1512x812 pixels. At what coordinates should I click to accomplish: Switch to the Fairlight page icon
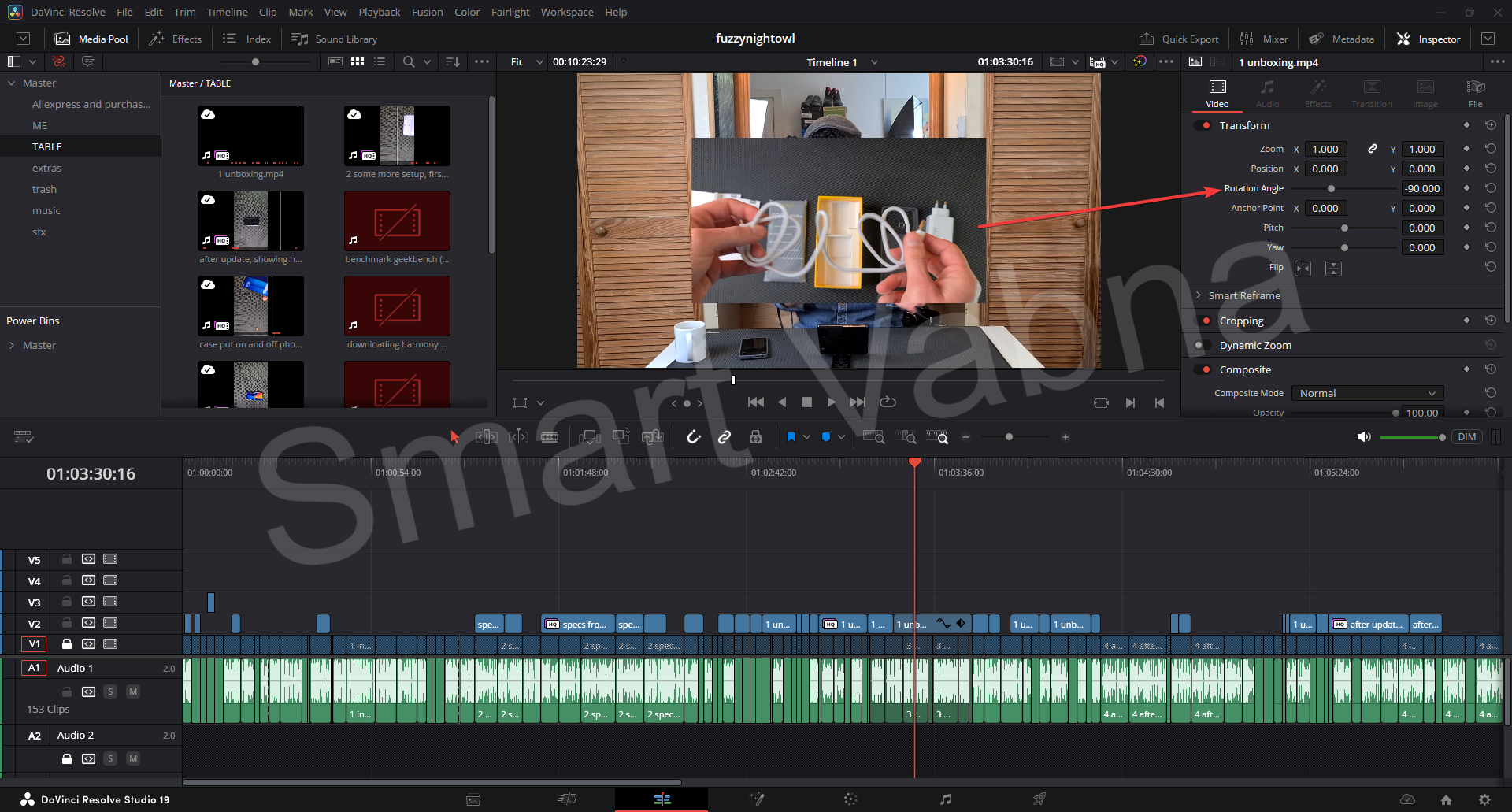coord(945,799)
